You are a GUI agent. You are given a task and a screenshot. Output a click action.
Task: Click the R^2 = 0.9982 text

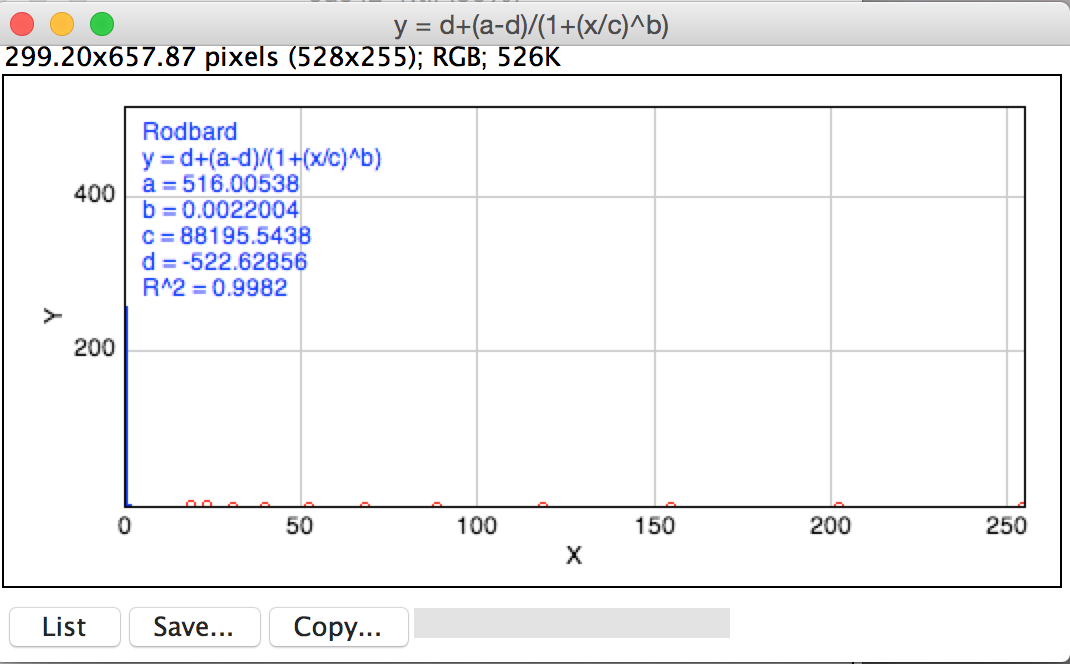point(215,288)
